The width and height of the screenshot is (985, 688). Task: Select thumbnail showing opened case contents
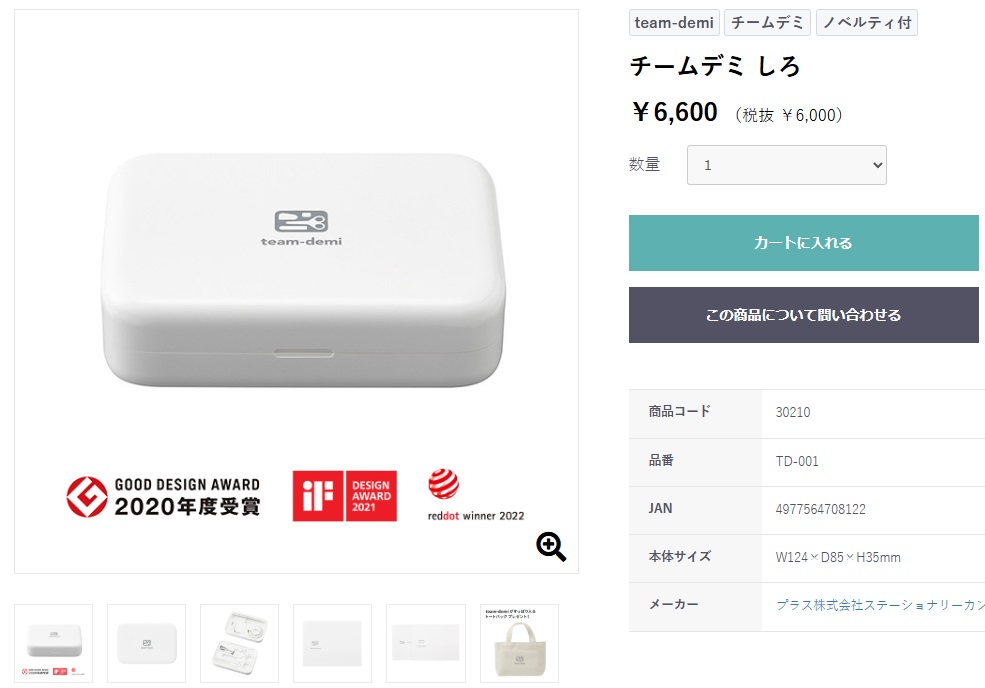coord(240,643)
